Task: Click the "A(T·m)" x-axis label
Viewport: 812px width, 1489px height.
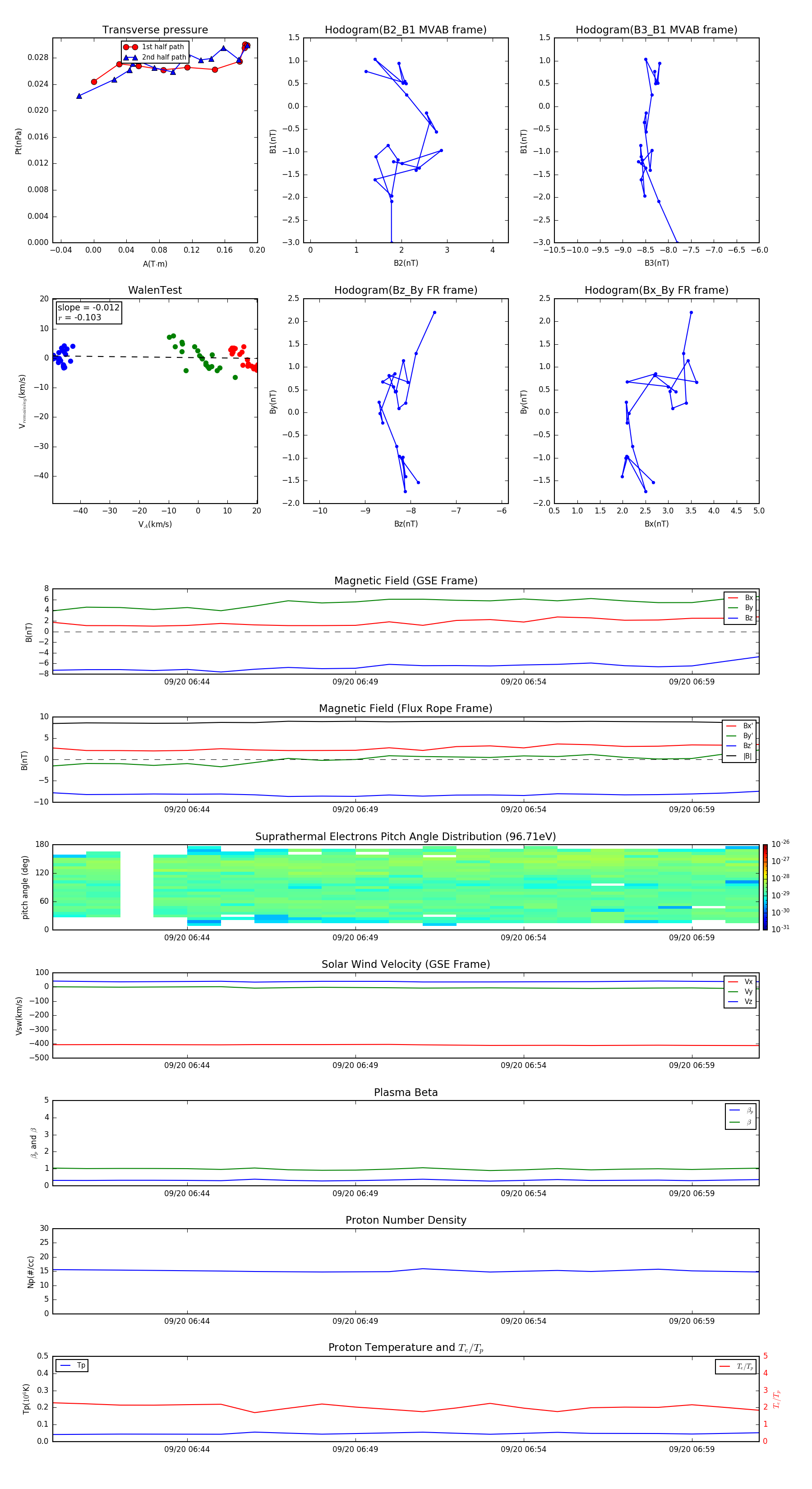Action: [155, 264]
